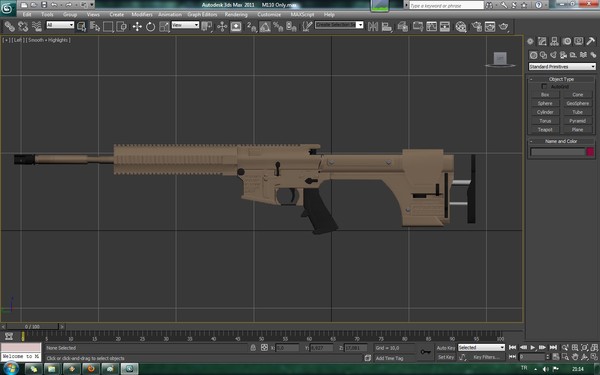Click the Select and Link tool
Screen dimensions: 600x375
[x=10, y=26]
